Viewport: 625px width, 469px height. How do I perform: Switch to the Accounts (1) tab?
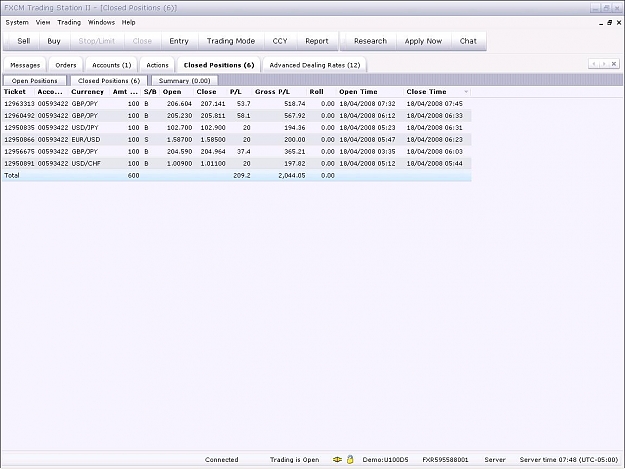click(112, 65)
